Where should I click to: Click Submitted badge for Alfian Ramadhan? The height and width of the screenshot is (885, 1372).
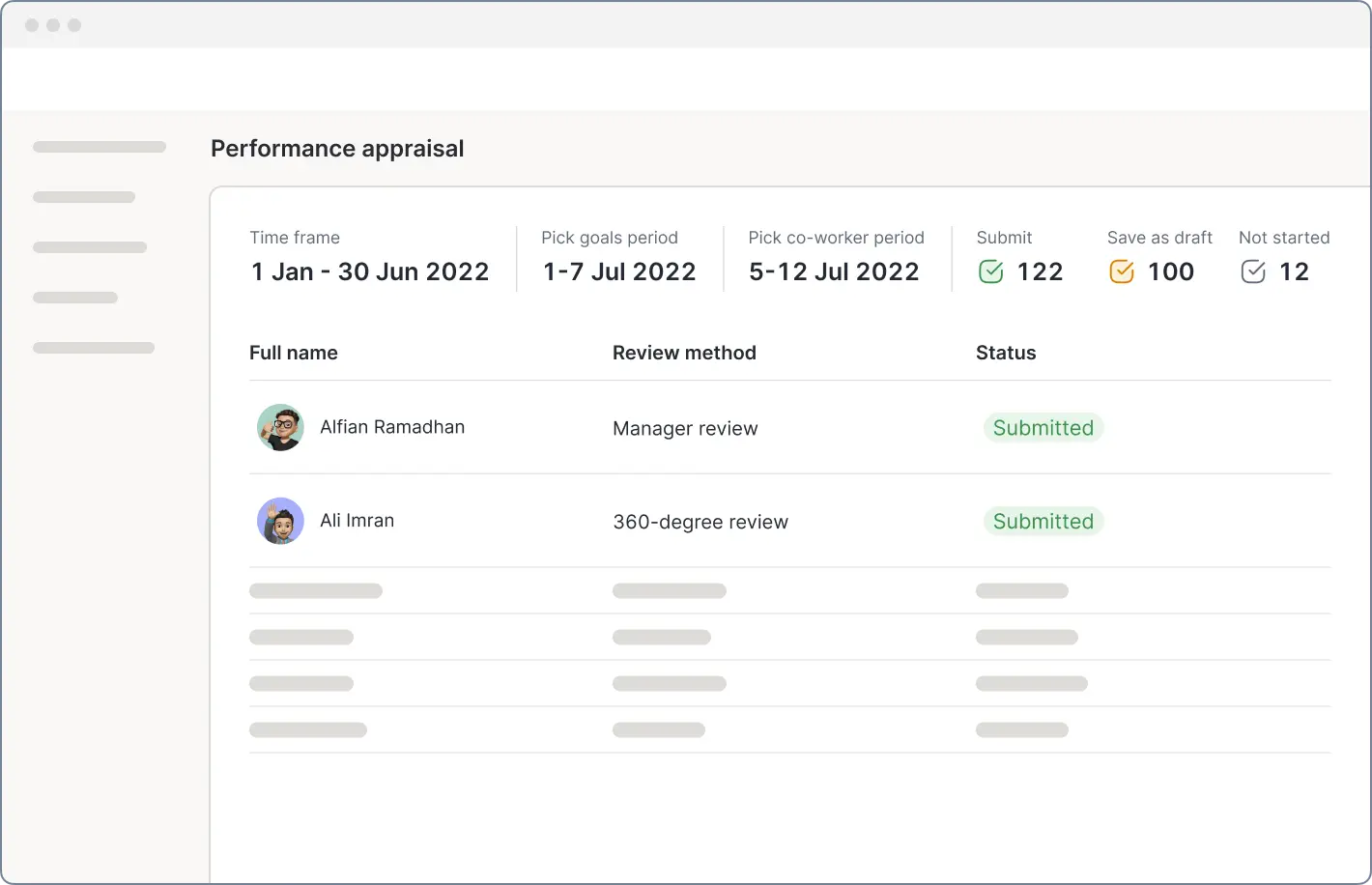pos(1043,428)
